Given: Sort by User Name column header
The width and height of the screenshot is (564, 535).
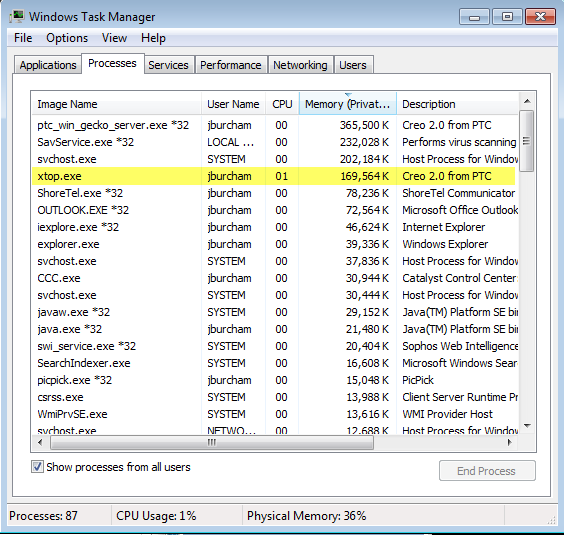Looking at the screenshot, I should [233, 104].
